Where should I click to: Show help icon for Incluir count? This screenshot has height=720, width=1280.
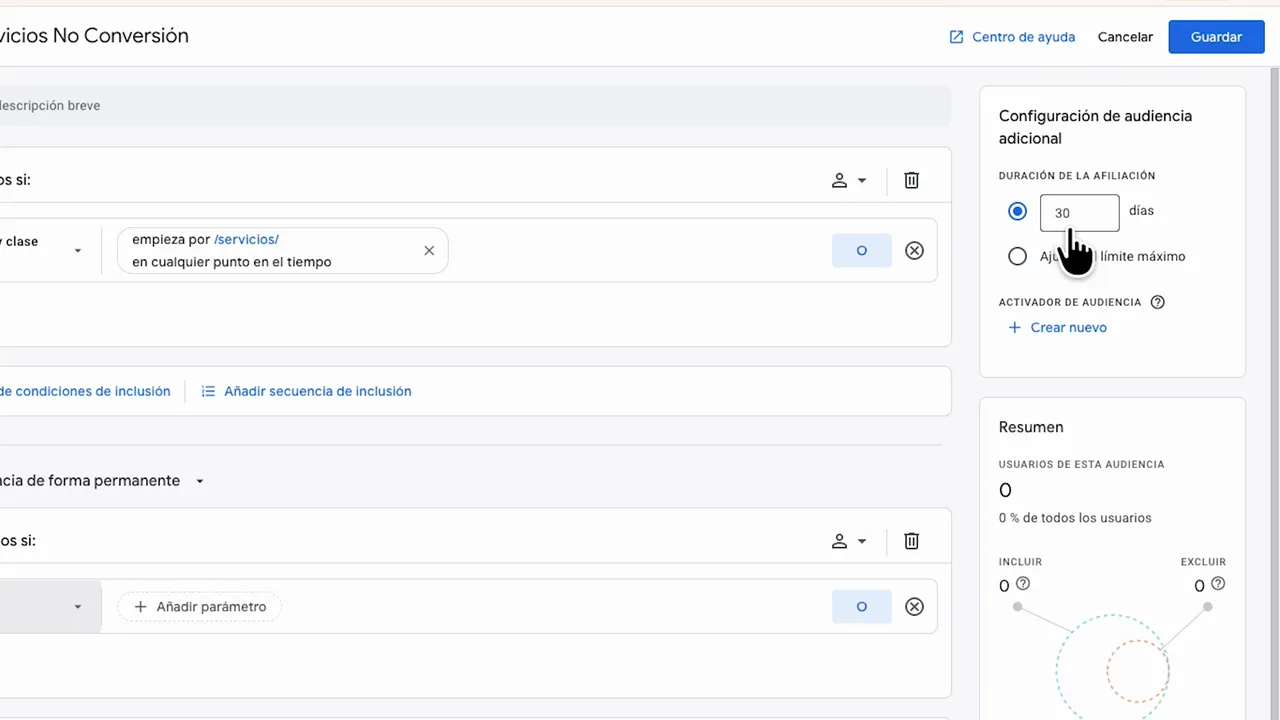point(1023,584)
